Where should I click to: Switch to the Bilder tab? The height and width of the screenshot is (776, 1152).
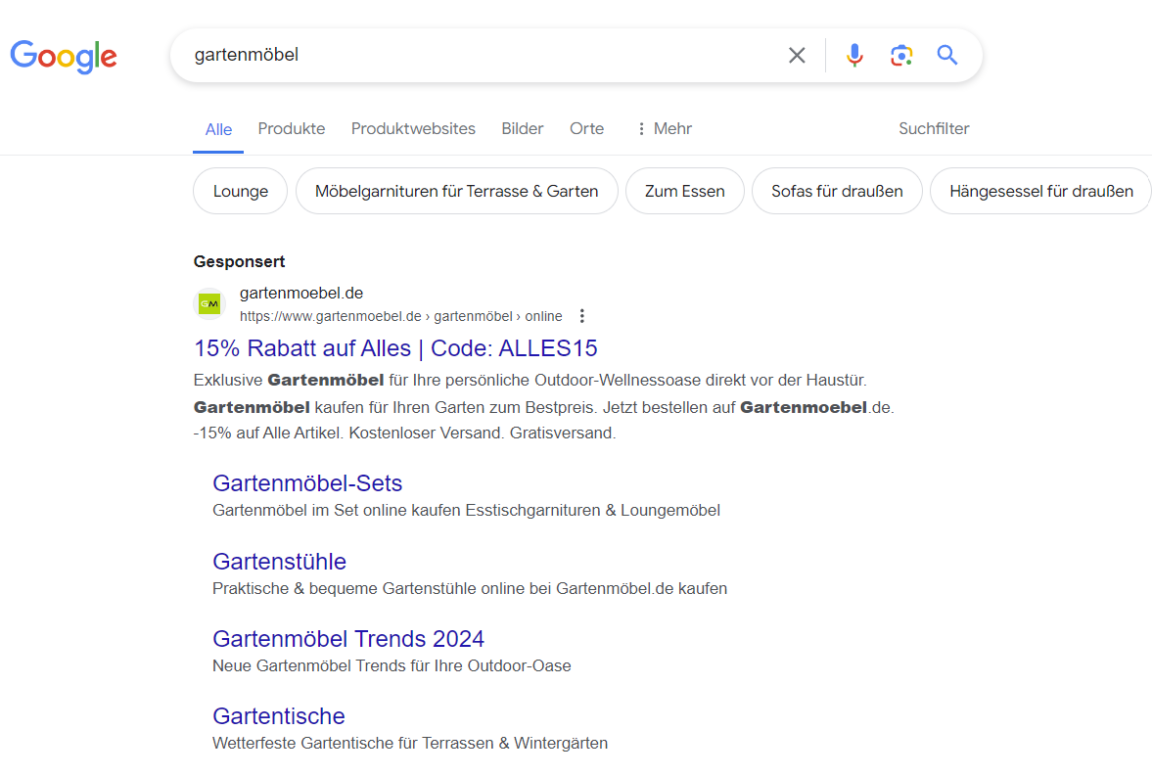(x=522, y=129)
